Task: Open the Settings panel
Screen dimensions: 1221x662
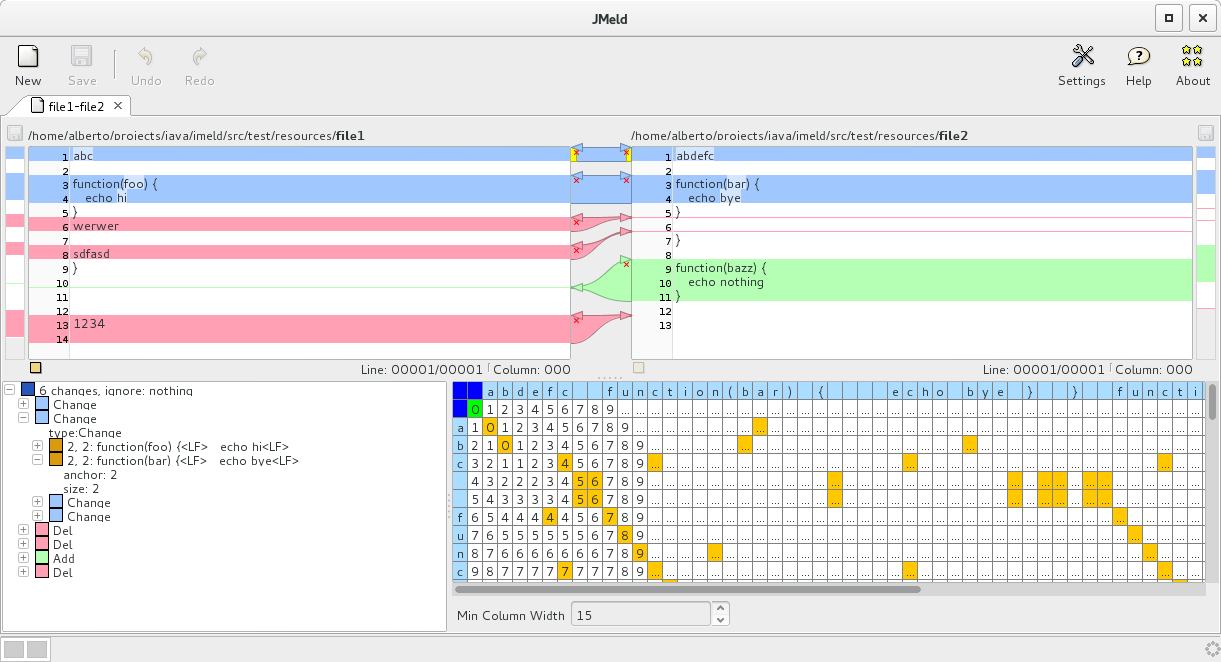Action: click(1082, 66)
